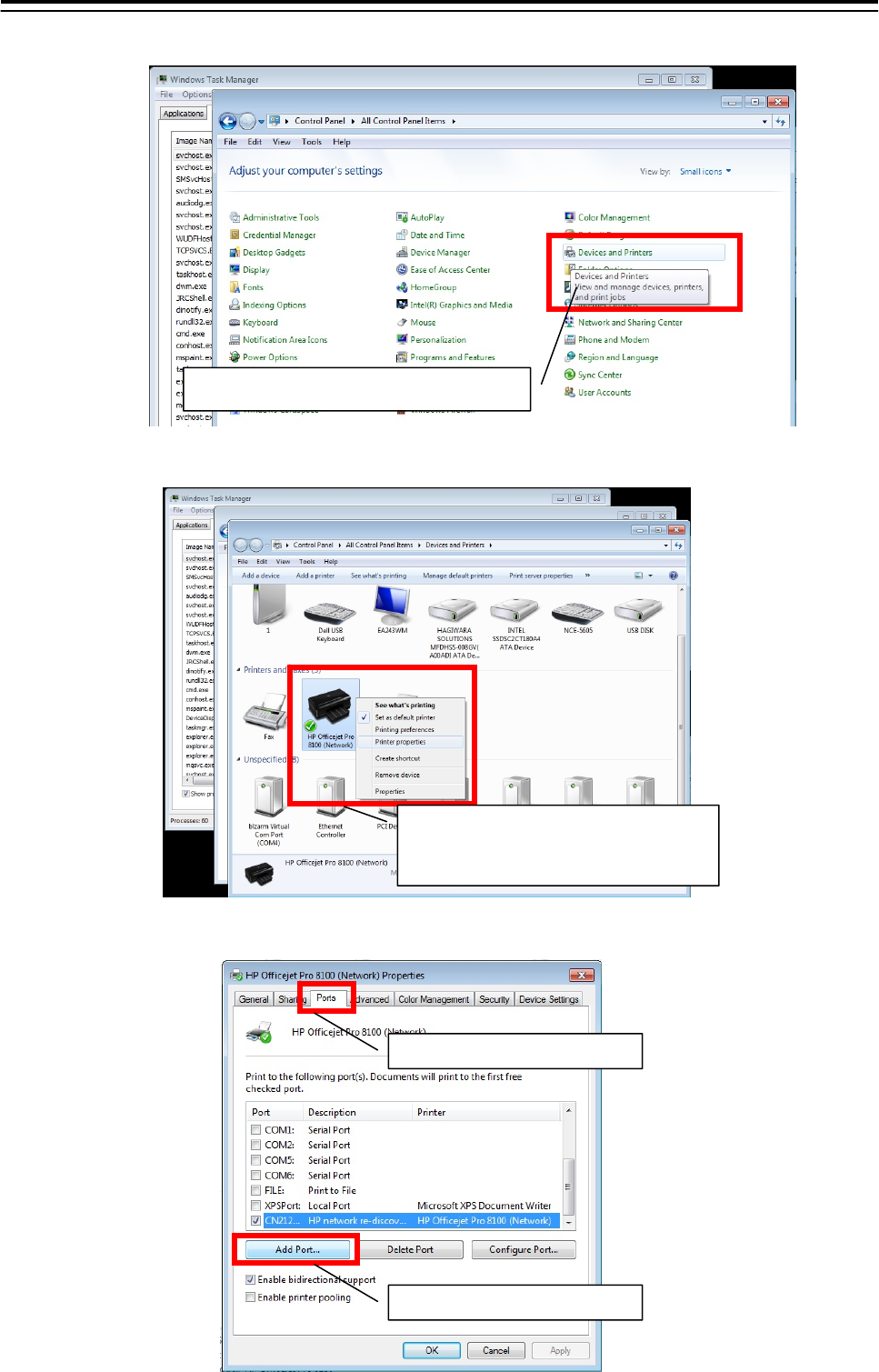This screenshot has height=1372, width=879.
Task: Toggle Enable bidirectional support checkbox
Action: coord(250,1279)
